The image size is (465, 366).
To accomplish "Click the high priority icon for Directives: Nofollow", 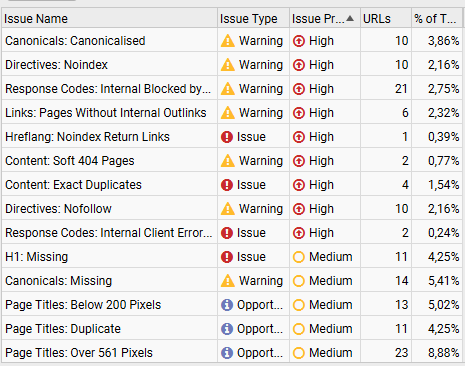I will click(299, 209).
